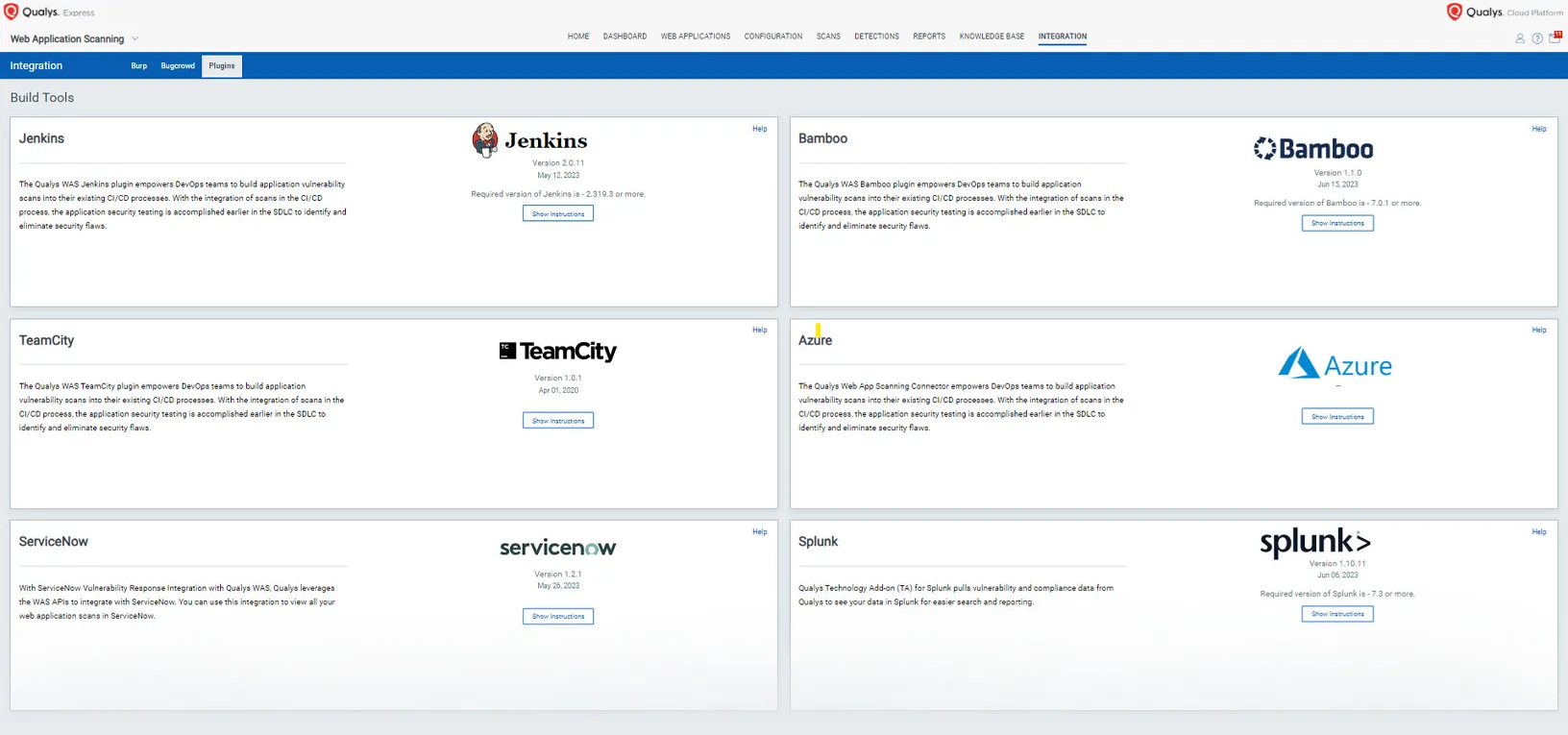Click the ServiceNow card title
Screen dimensions: 1568x735
[54, 542]
